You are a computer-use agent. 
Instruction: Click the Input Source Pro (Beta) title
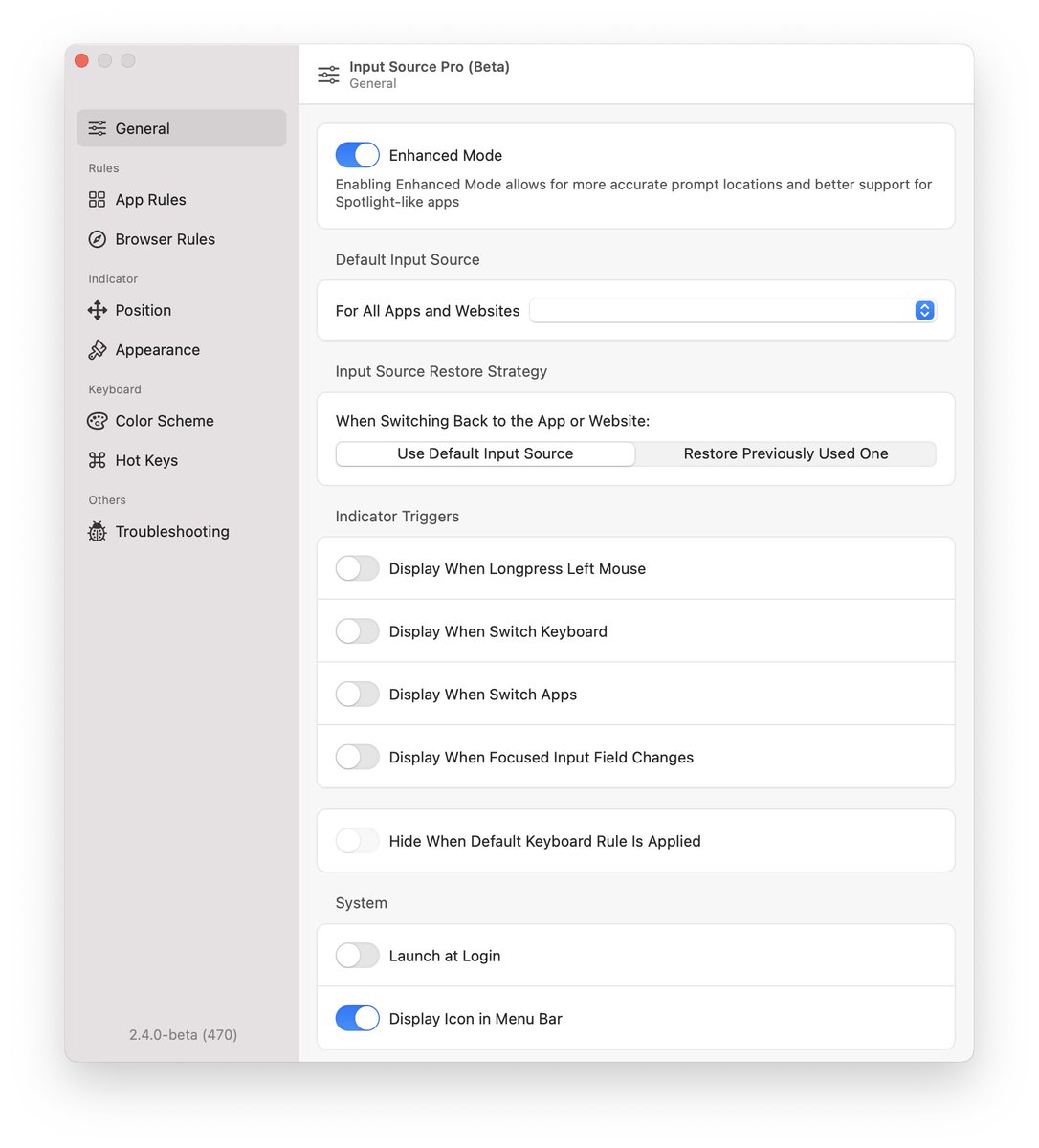click(x=430, y=66)
